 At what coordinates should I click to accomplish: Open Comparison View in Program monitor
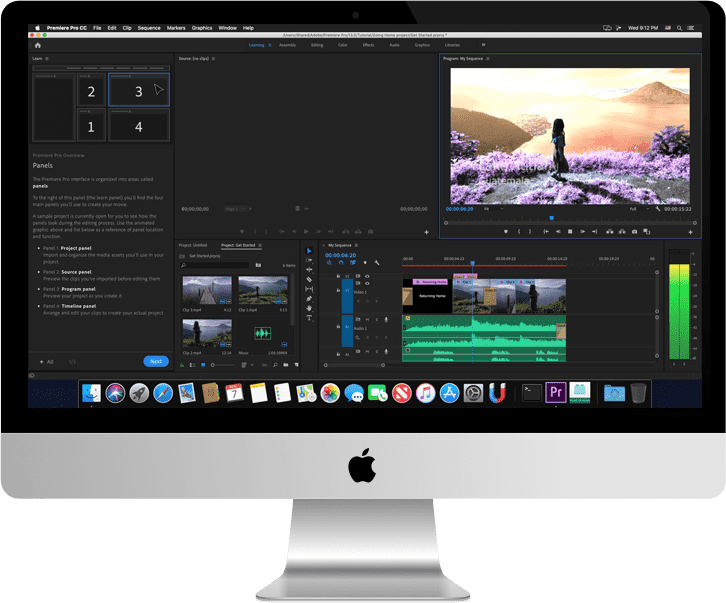tap(647, 232)
